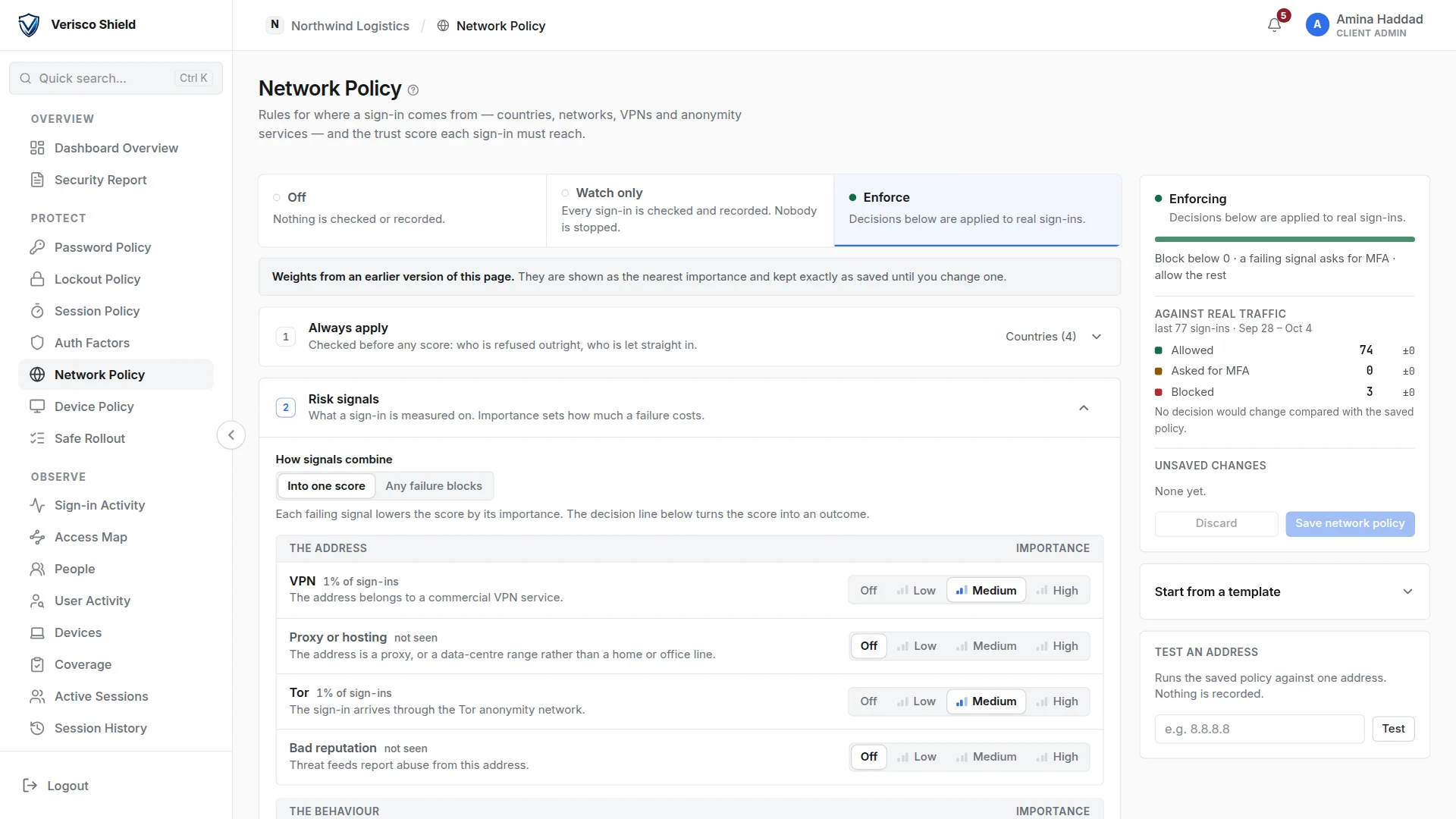Open People in the sidebar

coord(116,569)
